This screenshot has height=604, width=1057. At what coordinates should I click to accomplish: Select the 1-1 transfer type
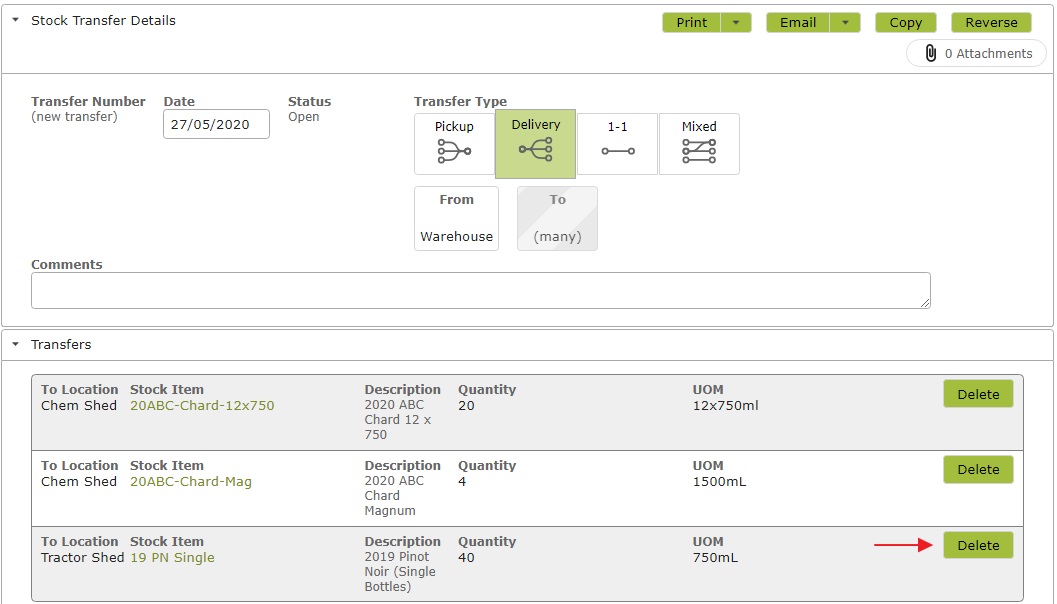point(617,144)
